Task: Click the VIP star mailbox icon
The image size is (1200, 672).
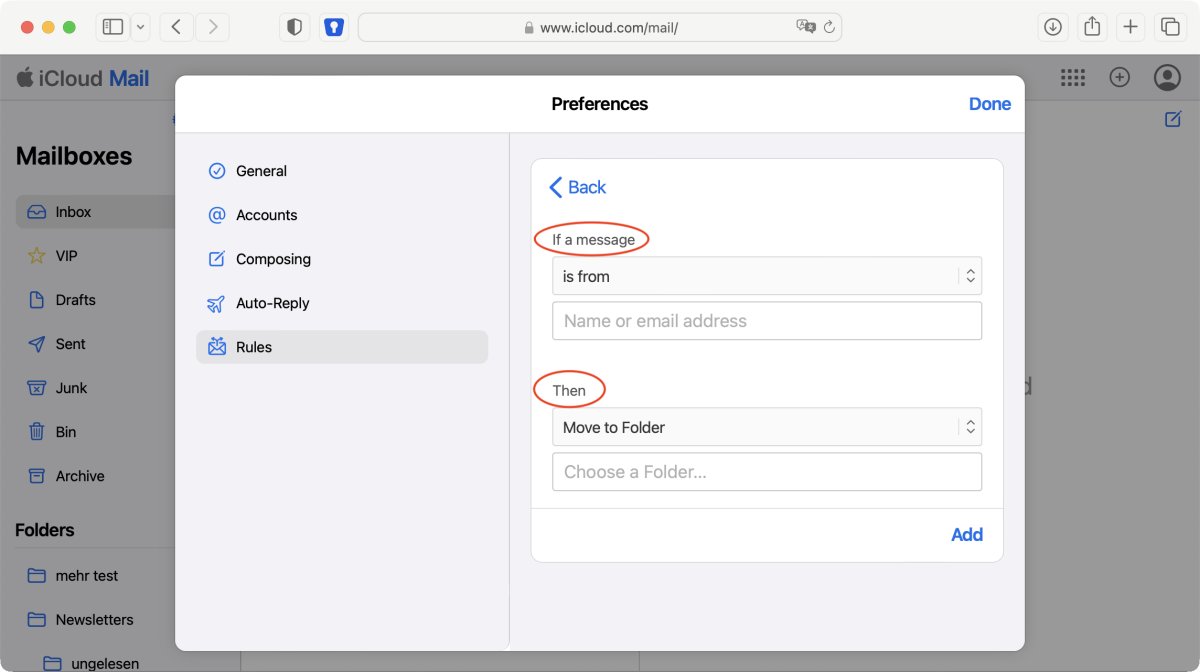Action: click(x=37, y=255)
